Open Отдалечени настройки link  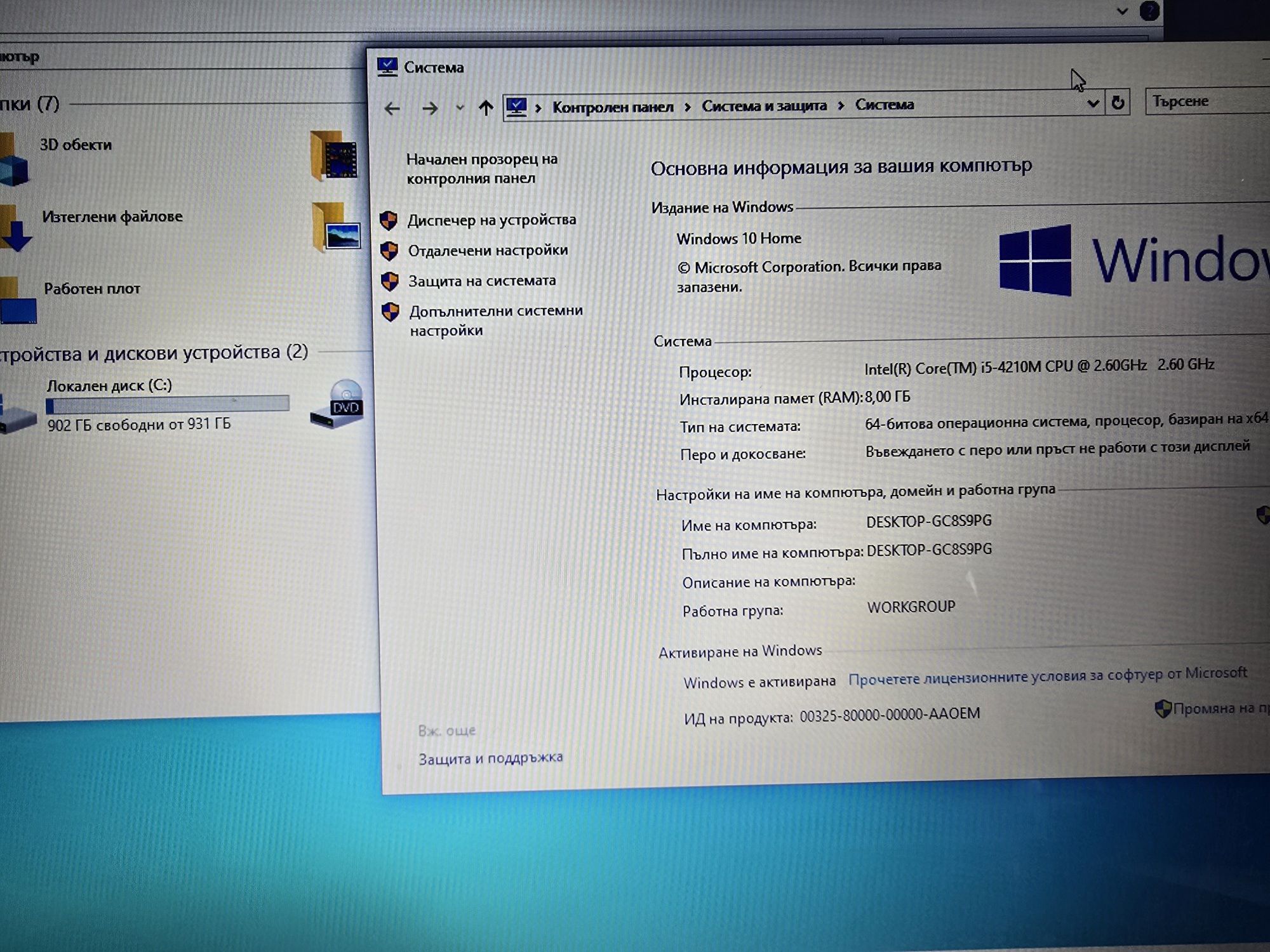(x=488, y=250)
